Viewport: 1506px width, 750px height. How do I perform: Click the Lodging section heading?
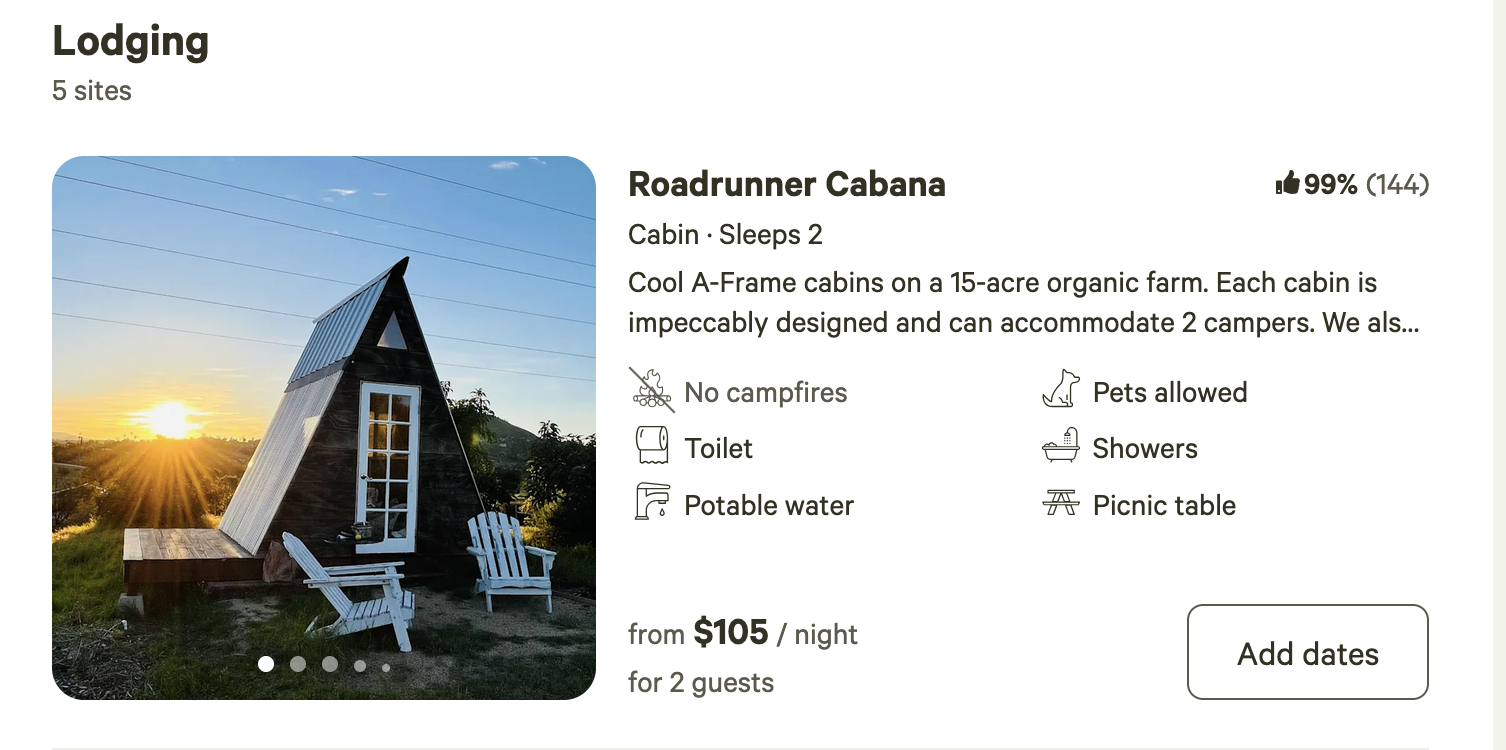tap(130, 42)
